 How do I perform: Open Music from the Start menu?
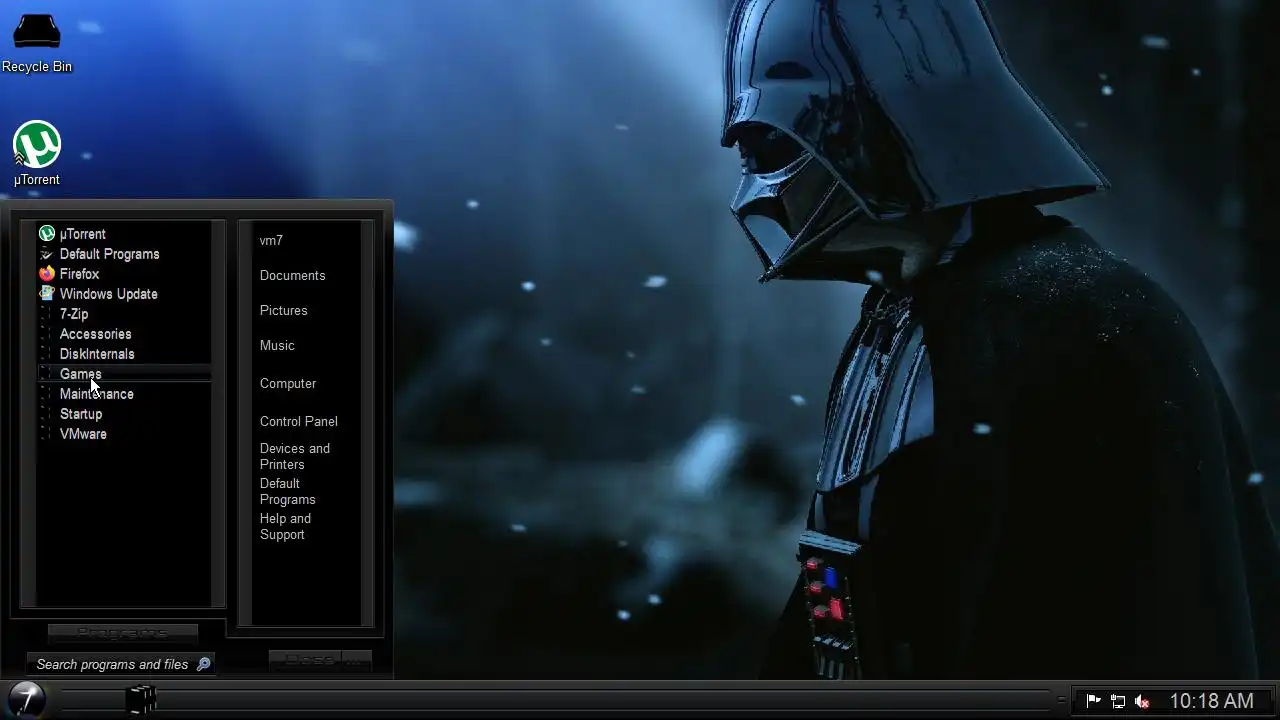[277, 346]
